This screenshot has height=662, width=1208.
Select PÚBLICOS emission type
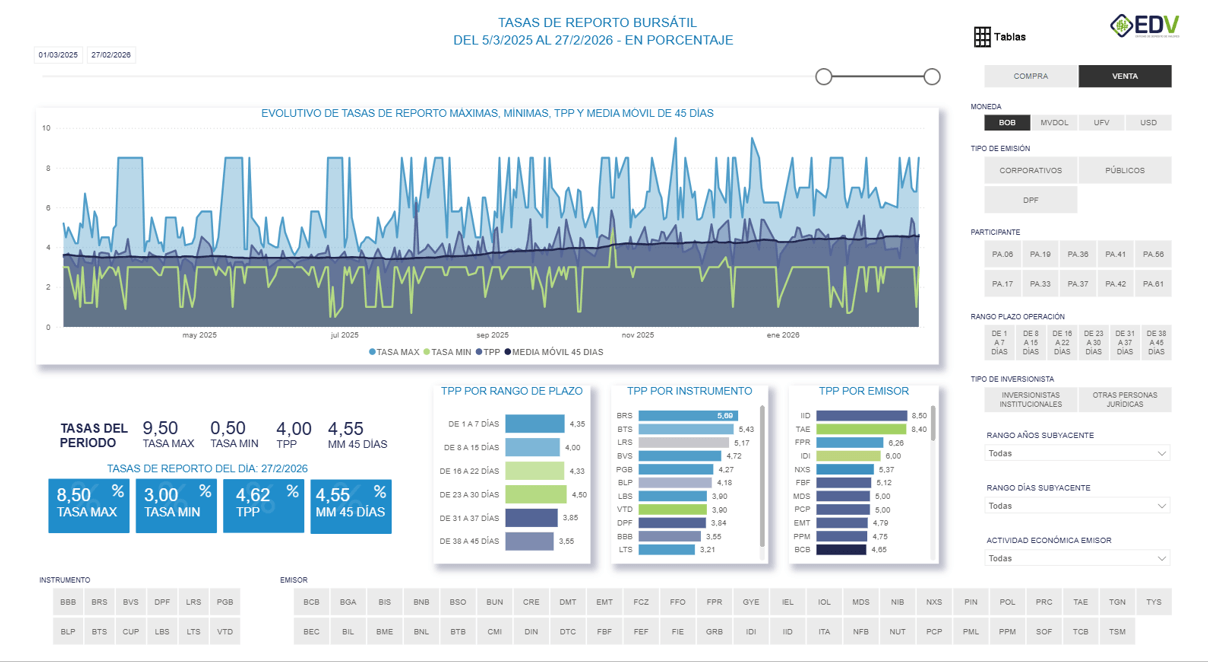[x=1124, y=170]
